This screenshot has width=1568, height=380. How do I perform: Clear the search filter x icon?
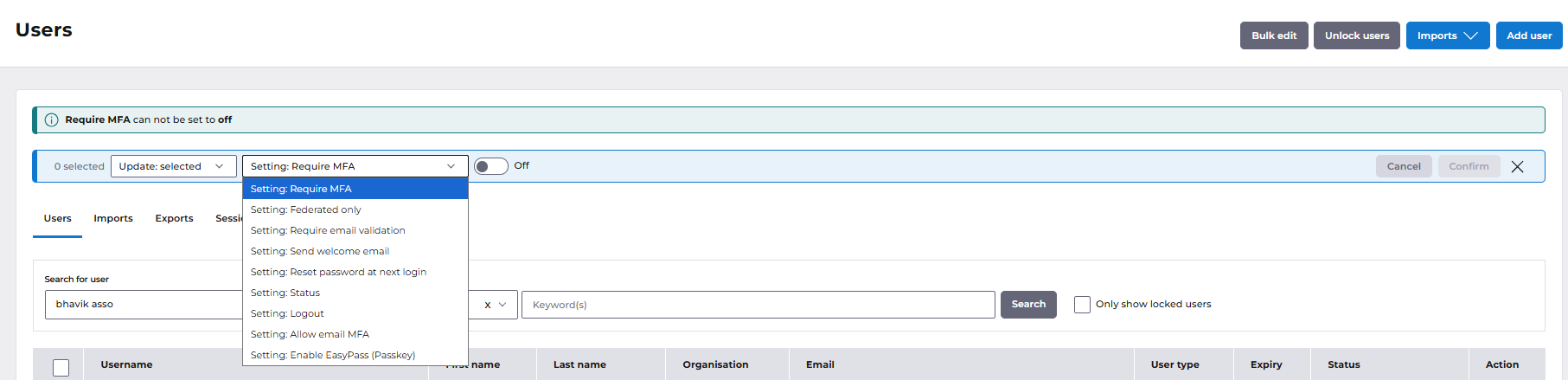pos(488,305)
